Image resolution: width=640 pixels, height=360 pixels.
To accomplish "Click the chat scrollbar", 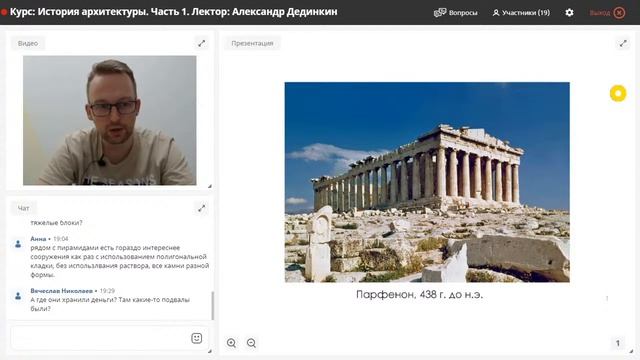I will [213, 305].
